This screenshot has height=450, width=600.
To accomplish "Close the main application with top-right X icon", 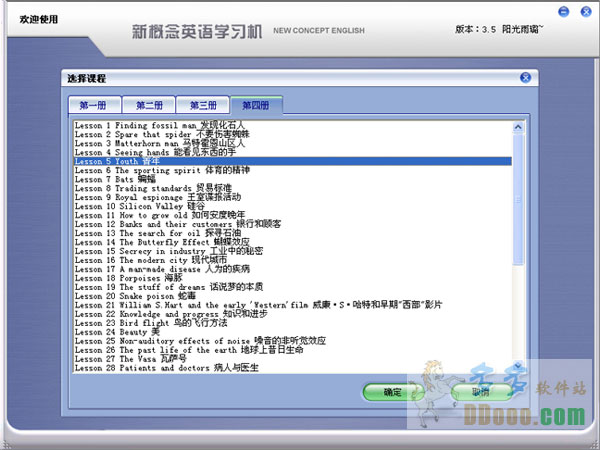I will [x=586, y=11].
